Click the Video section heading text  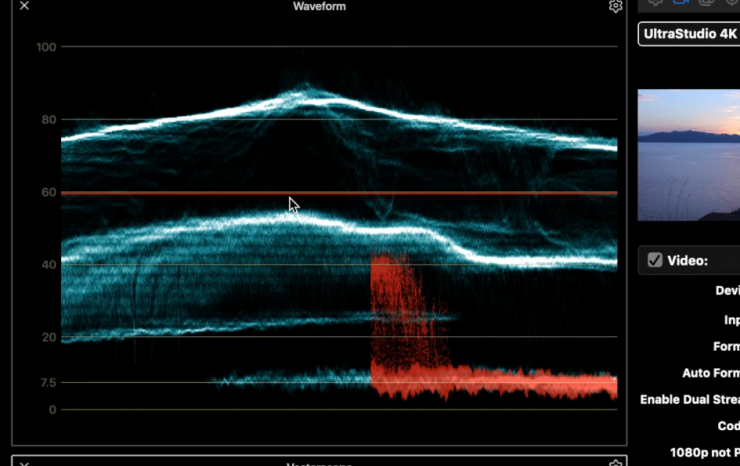(x=688, y=260)
